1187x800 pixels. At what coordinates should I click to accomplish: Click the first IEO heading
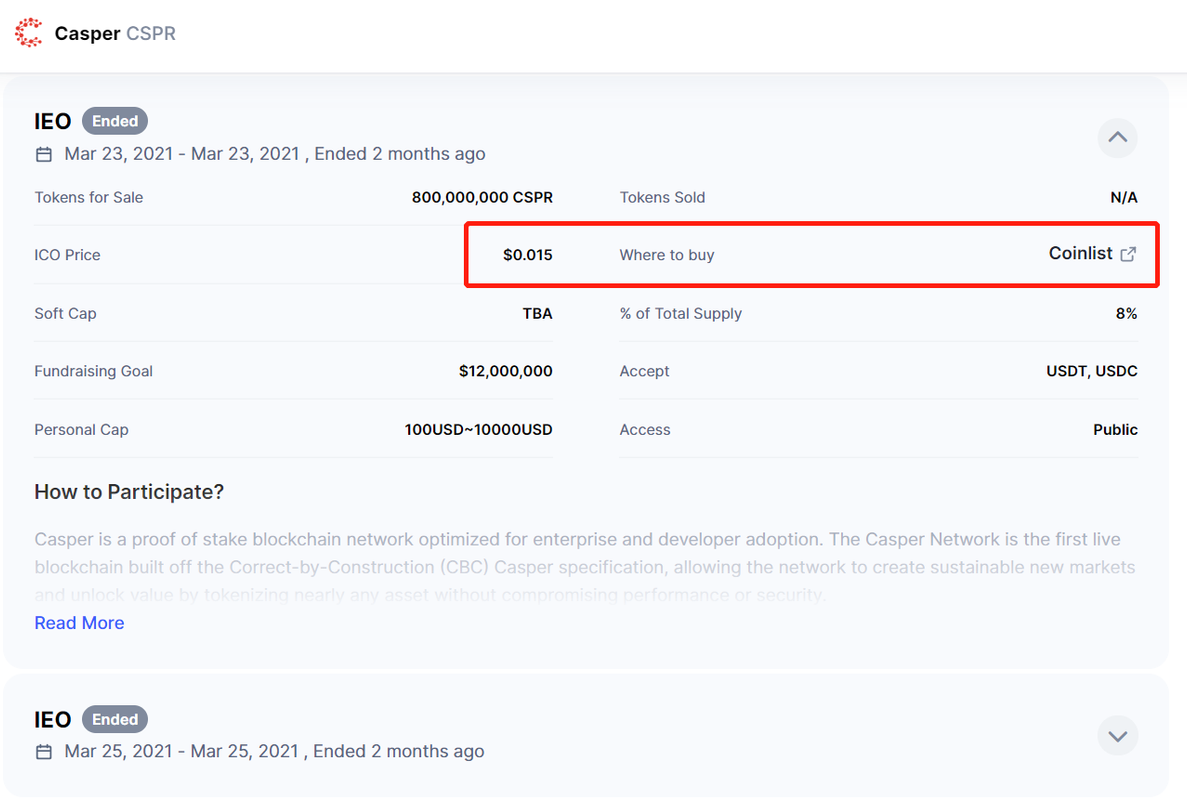tap(52, 121)
